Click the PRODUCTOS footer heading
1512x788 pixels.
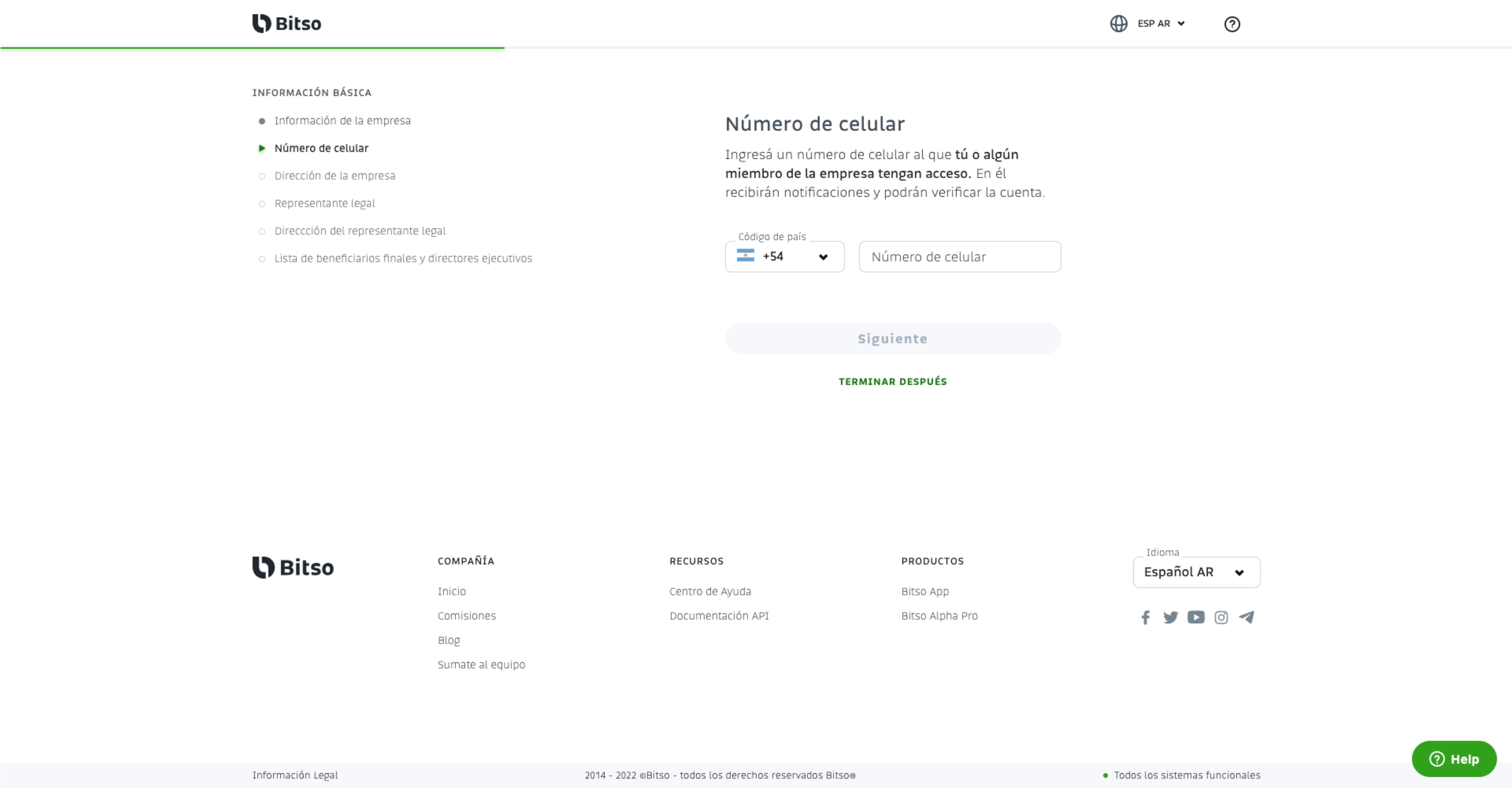click(932, 561)
